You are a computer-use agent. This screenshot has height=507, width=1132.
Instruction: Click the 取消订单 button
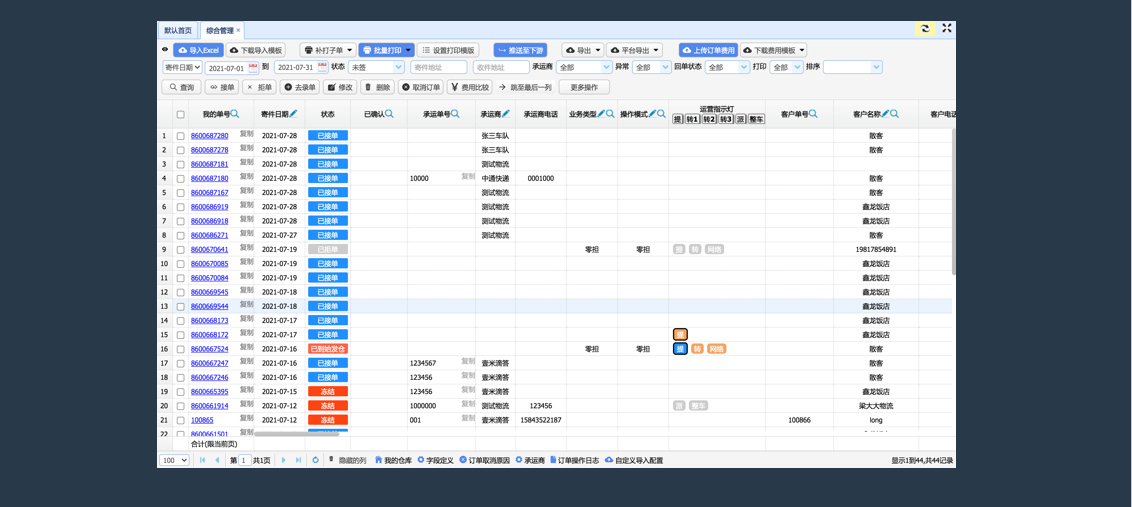click(421, 87)
